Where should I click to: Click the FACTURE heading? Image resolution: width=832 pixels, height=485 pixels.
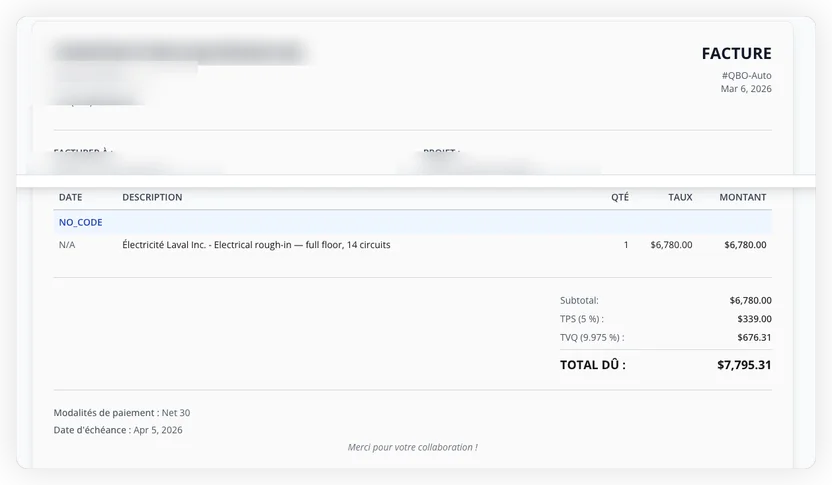(735, 54)
